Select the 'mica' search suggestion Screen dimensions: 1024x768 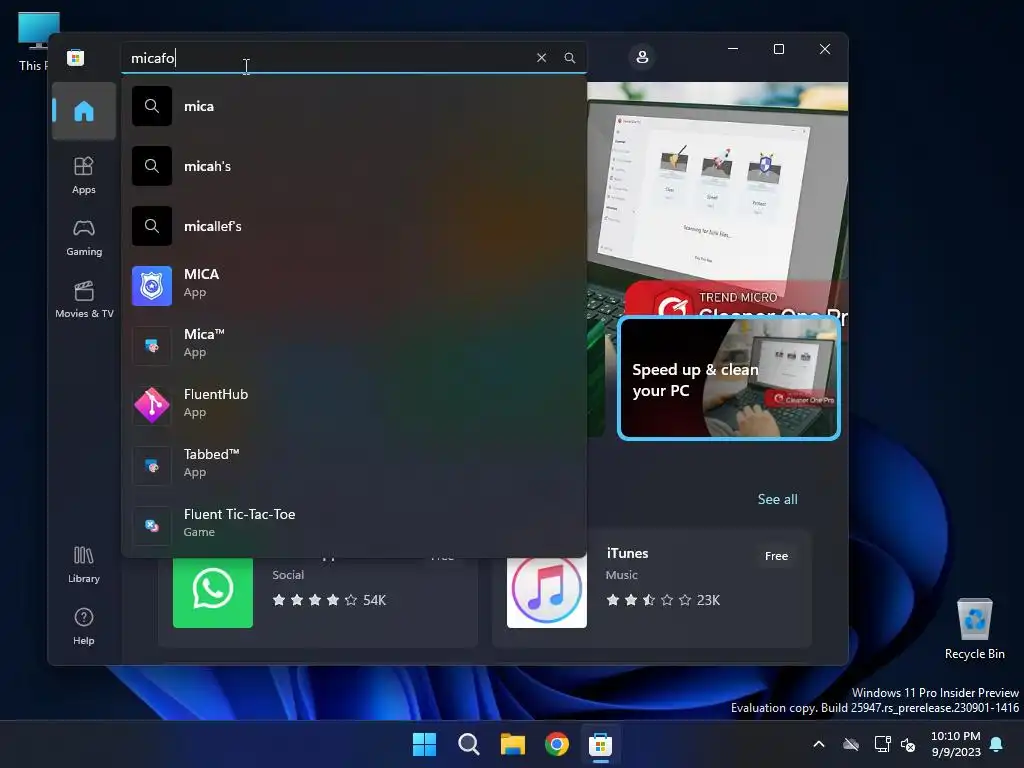354,106
